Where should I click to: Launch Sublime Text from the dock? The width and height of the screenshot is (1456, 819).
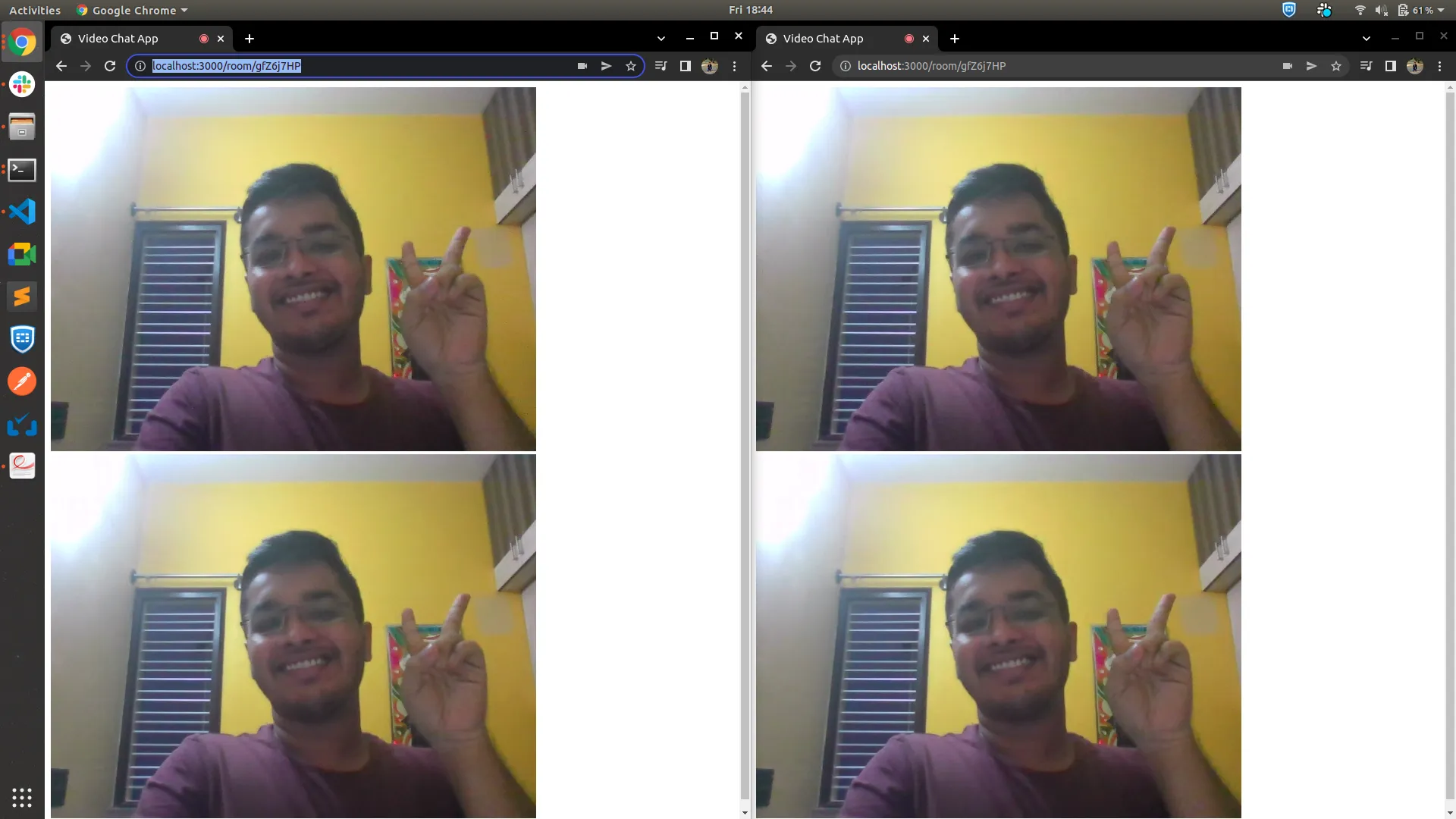tap(22, 297)
